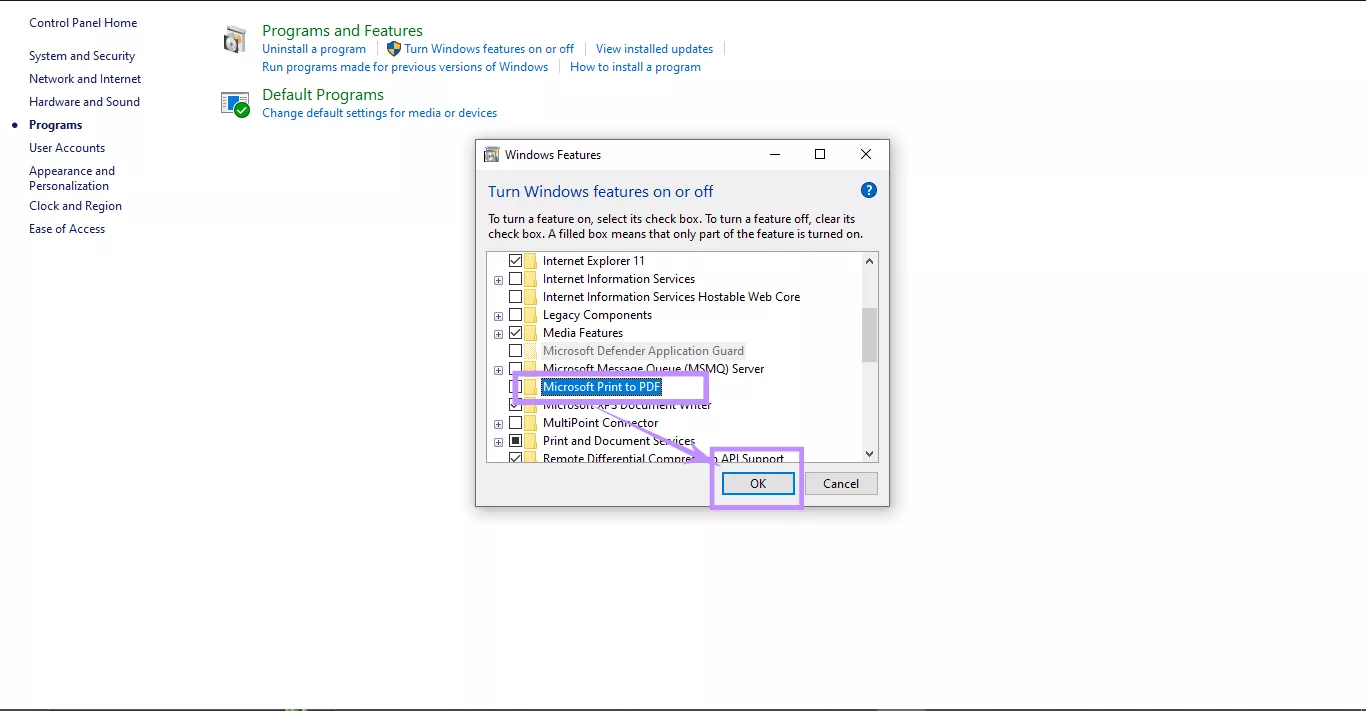Click View installed updates link
The width and height of the screenshot is (1366, 711).
[x=654, y=49]
